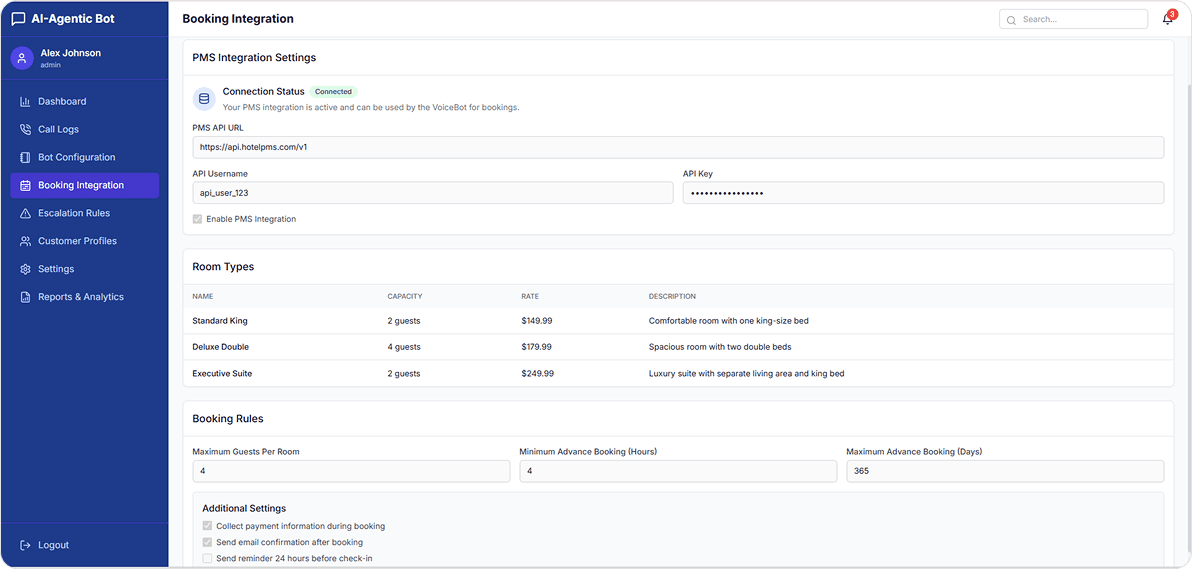
Task: Click the Settings gear icon
Action: (x=26, y=269)
